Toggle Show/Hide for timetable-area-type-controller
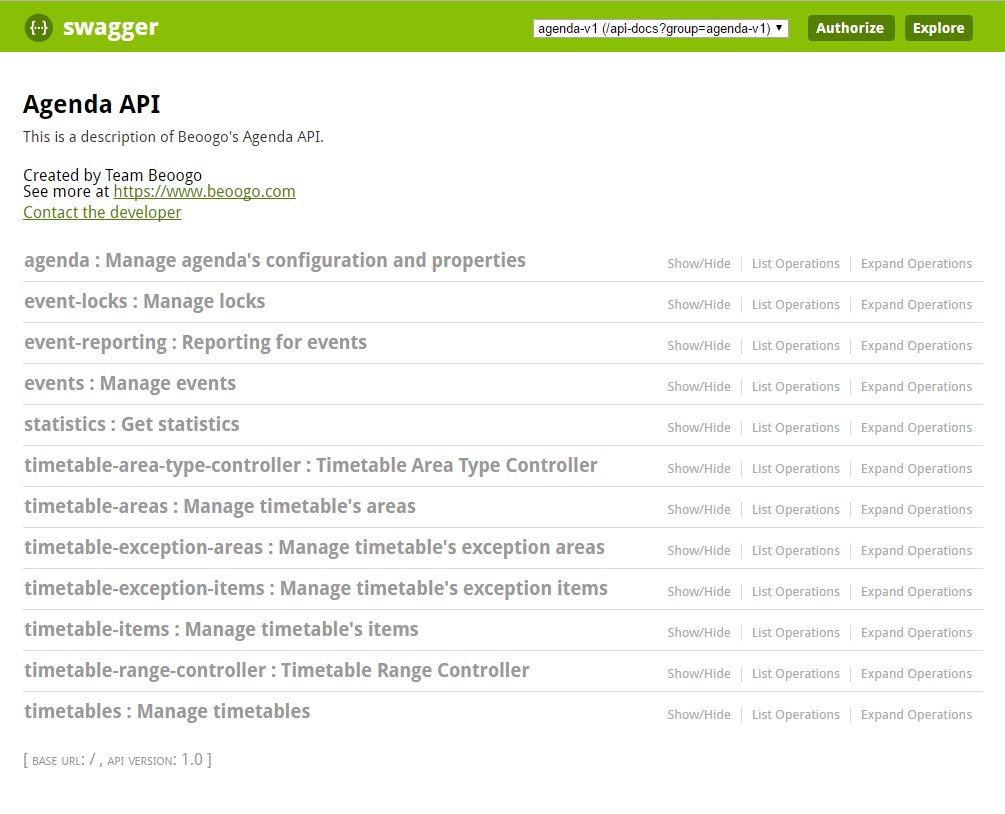The image size is (1005, 814). click(699, 469)
